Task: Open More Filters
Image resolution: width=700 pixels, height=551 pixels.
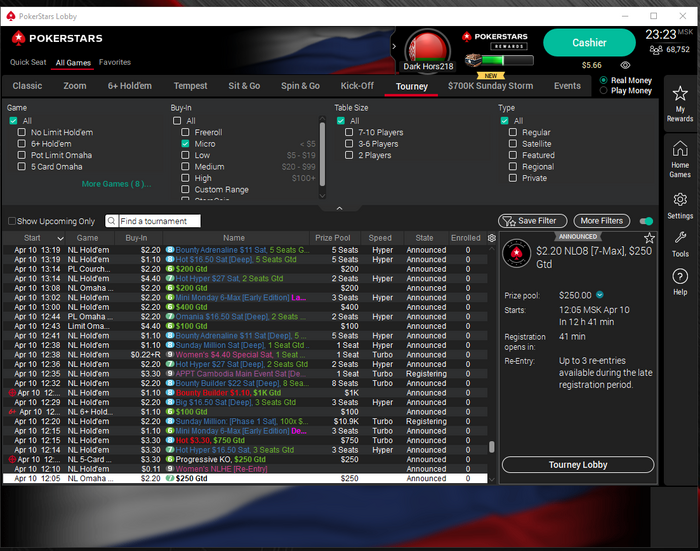Action: 601,221
